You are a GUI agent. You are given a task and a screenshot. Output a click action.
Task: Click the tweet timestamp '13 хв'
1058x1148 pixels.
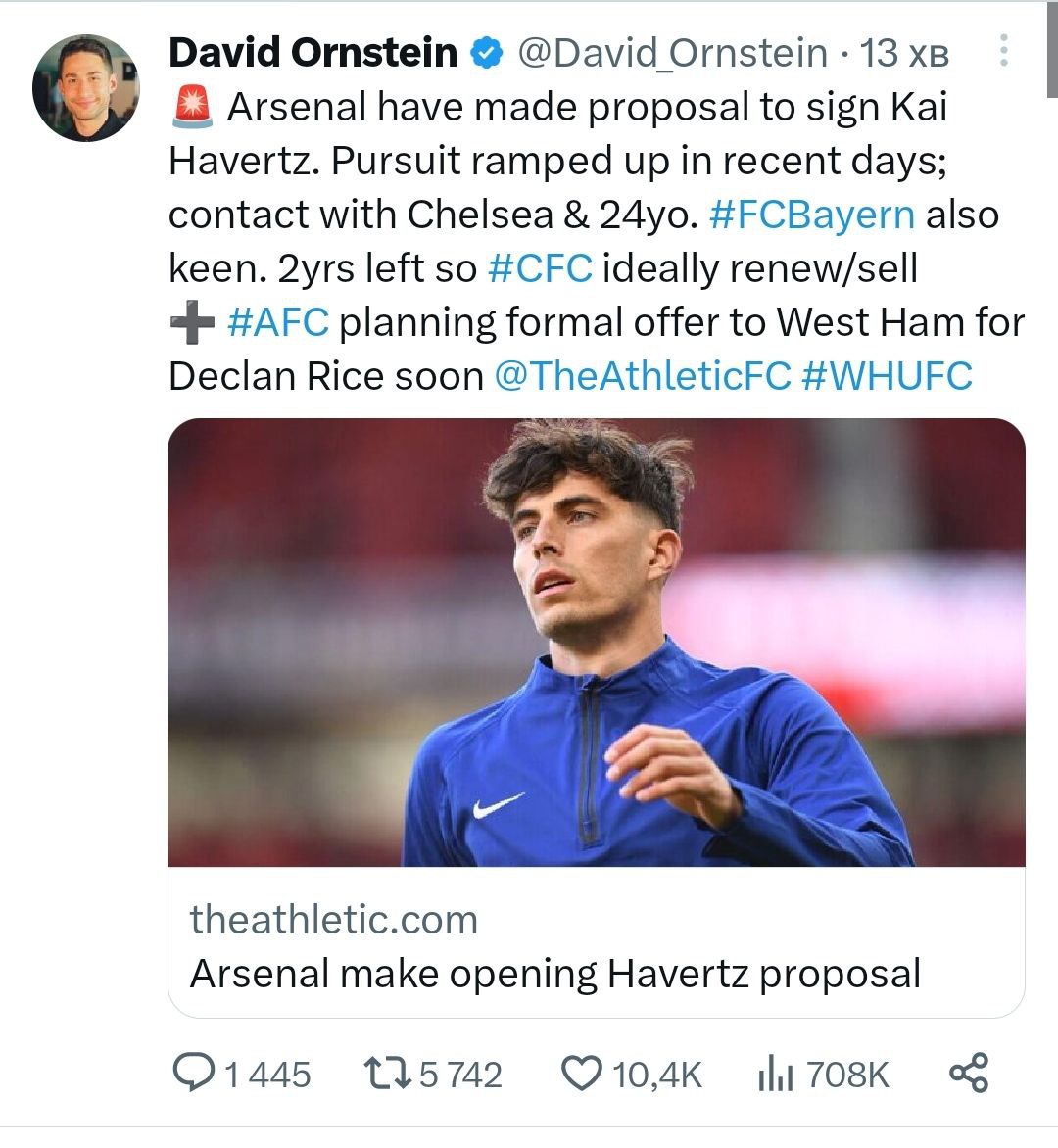(904, 53)
